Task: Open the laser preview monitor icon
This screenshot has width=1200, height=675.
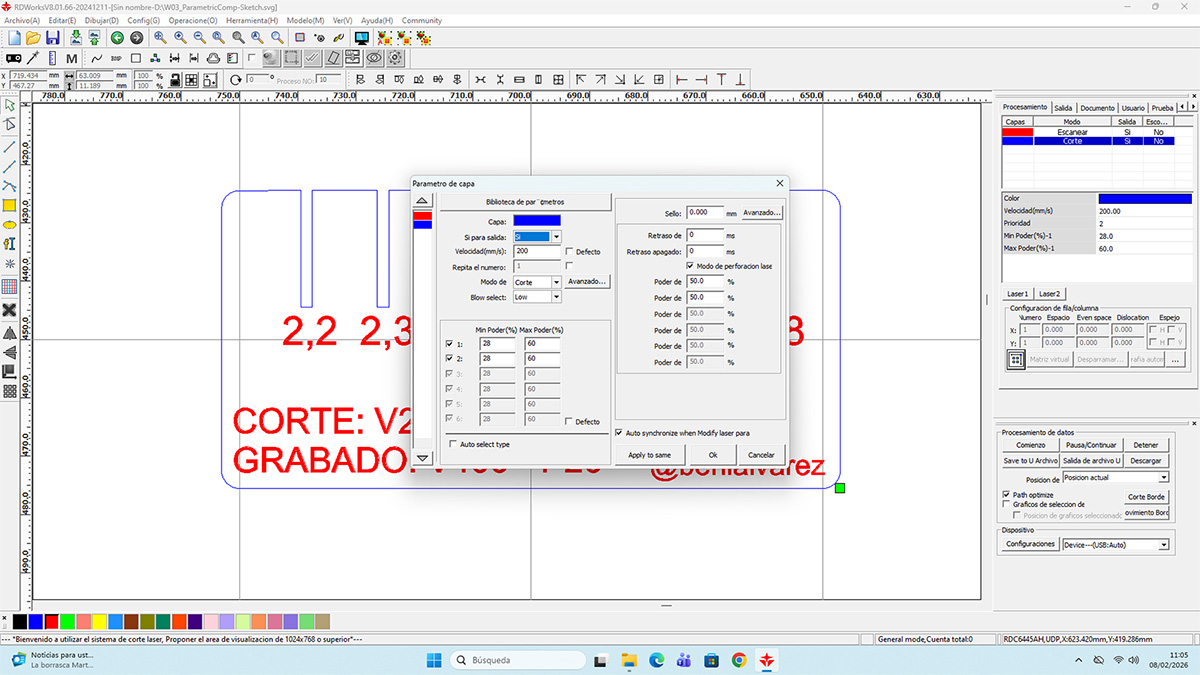Action: point(360,37)
